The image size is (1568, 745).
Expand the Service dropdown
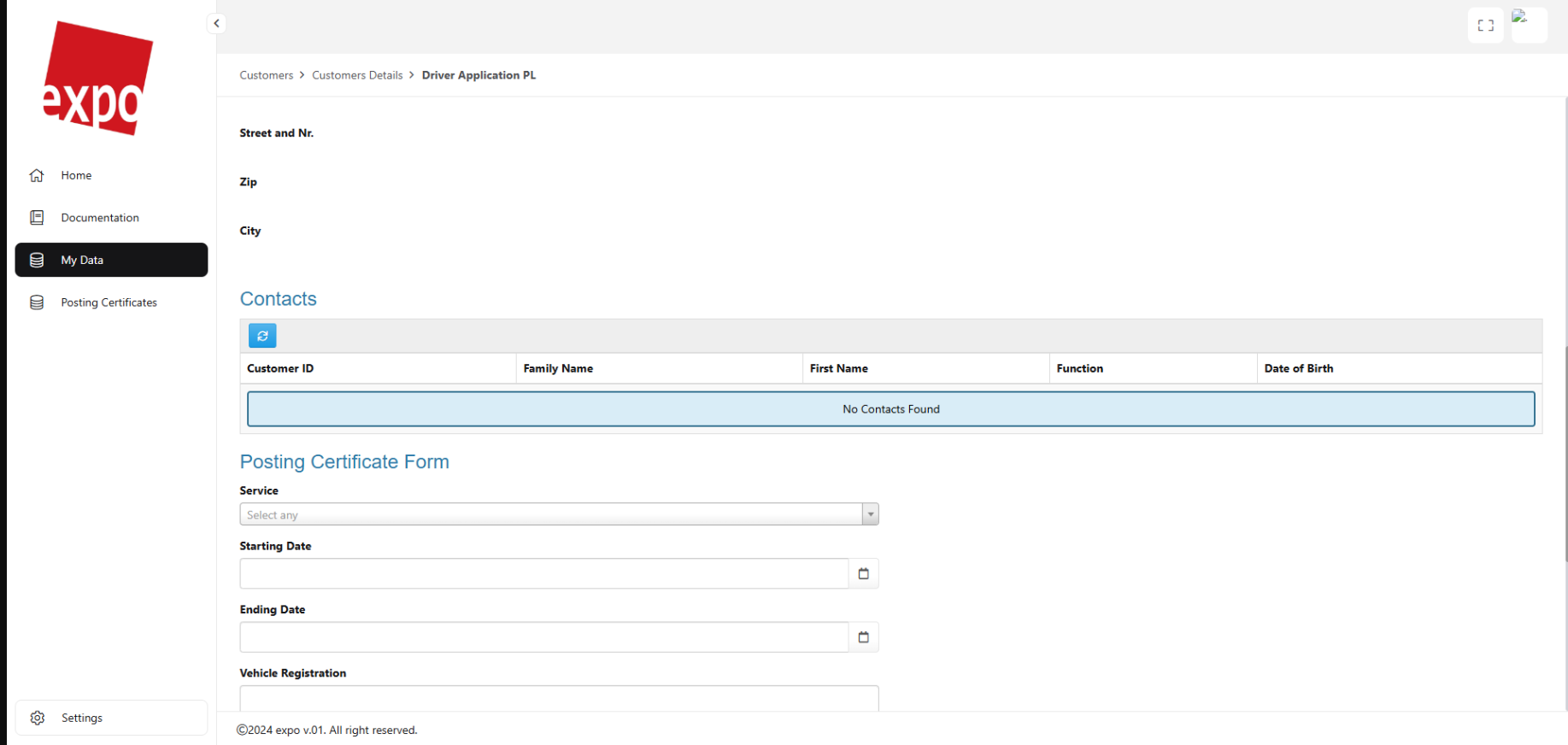tap(550, 514)
